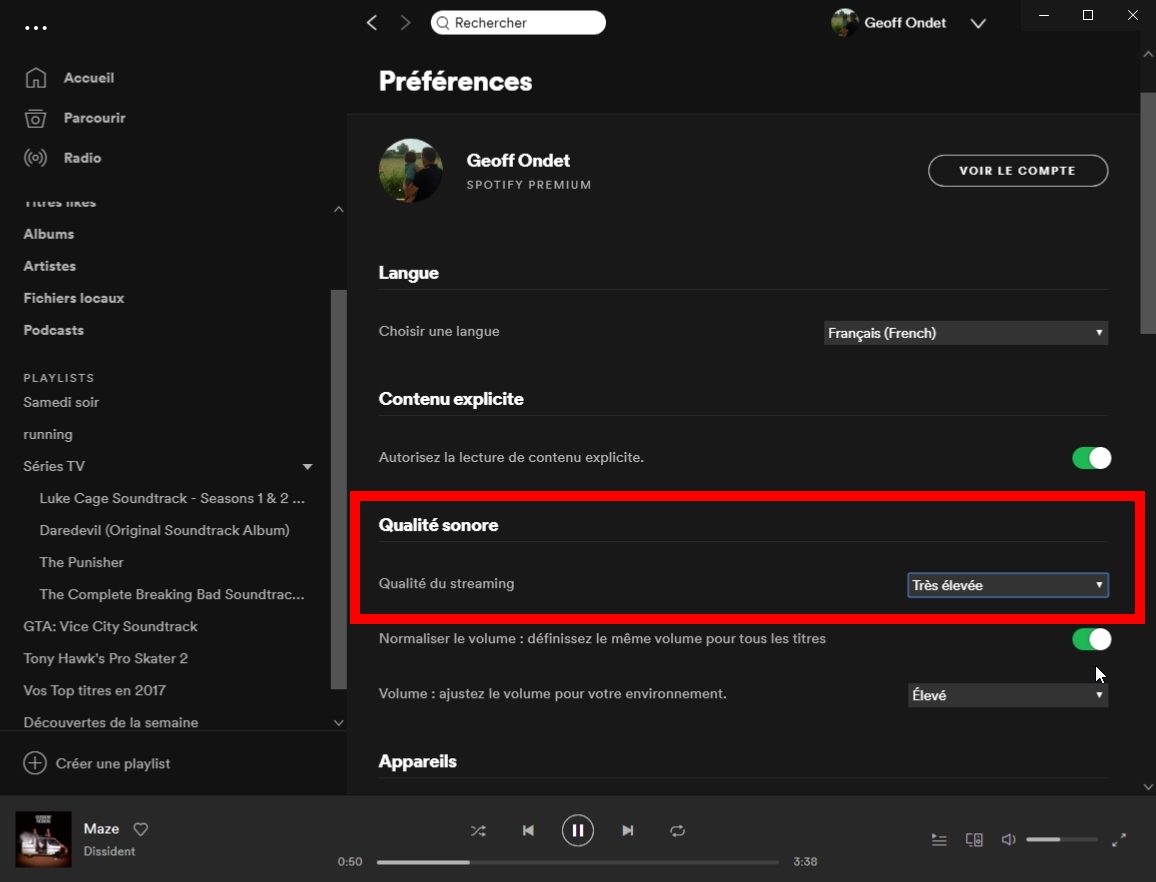This screenshot has height=882, width=1156.
Task: Click the preferences scrollbar down arrow
Action: pos(1148,787)
